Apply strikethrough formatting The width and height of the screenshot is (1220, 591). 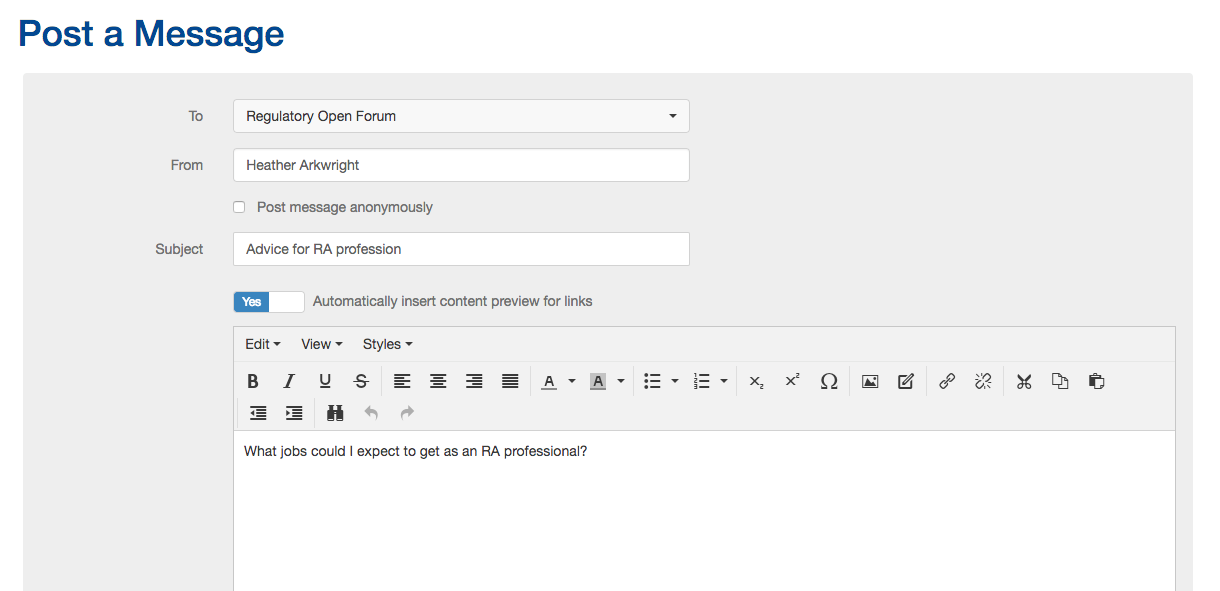click(361, 381)
